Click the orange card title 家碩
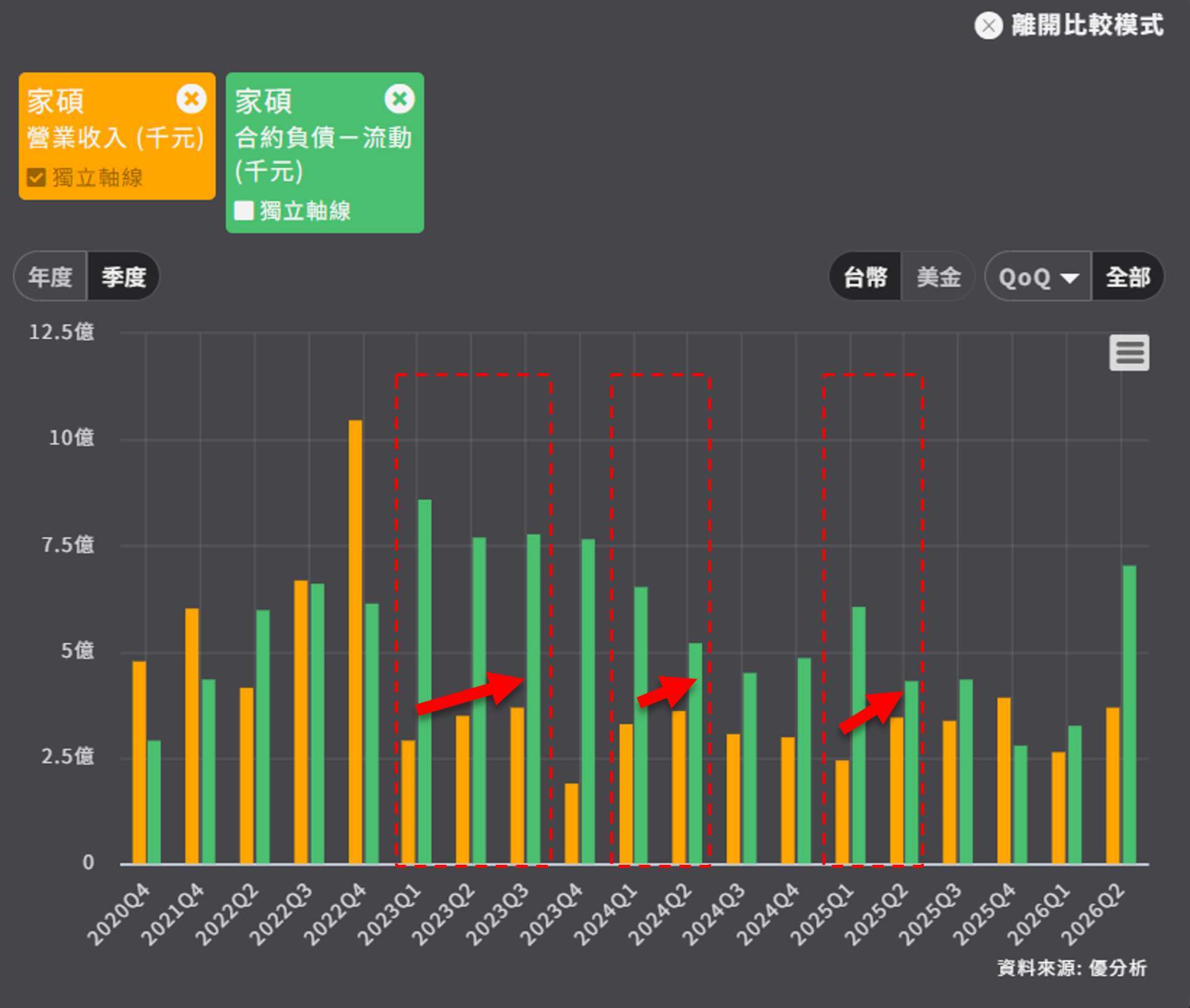 (56, 102)
